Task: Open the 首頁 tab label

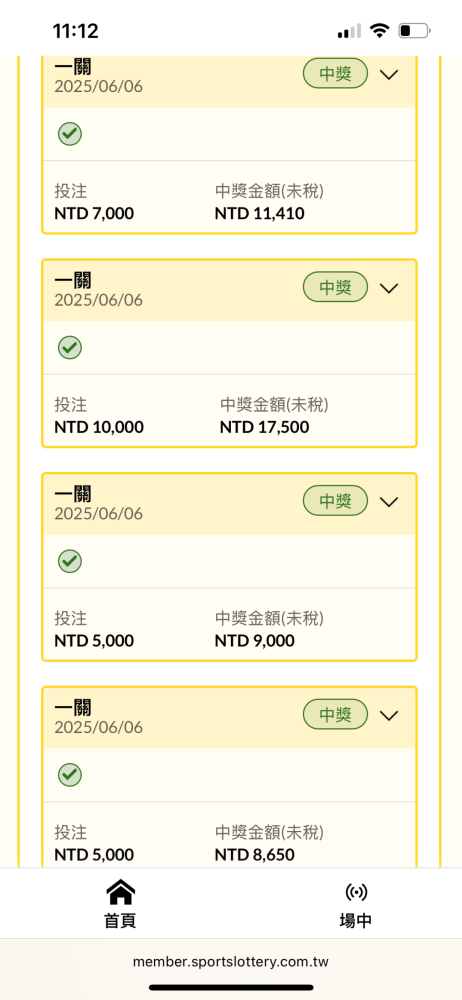Action: pos(121,920)
